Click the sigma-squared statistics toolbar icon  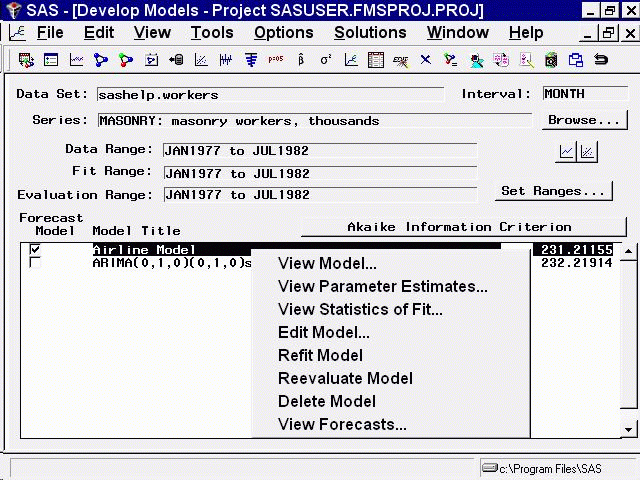pyautogui.click(x=325, y=60)
